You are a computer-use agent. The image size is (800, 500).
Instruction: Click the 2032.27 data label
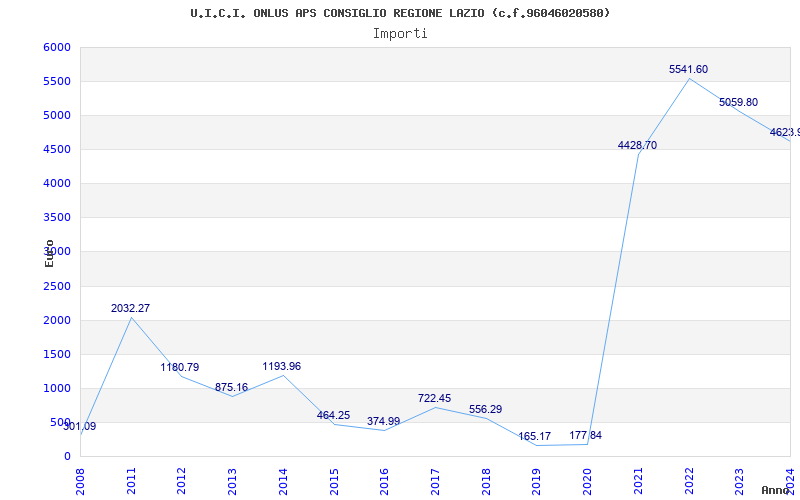(130, 308)
